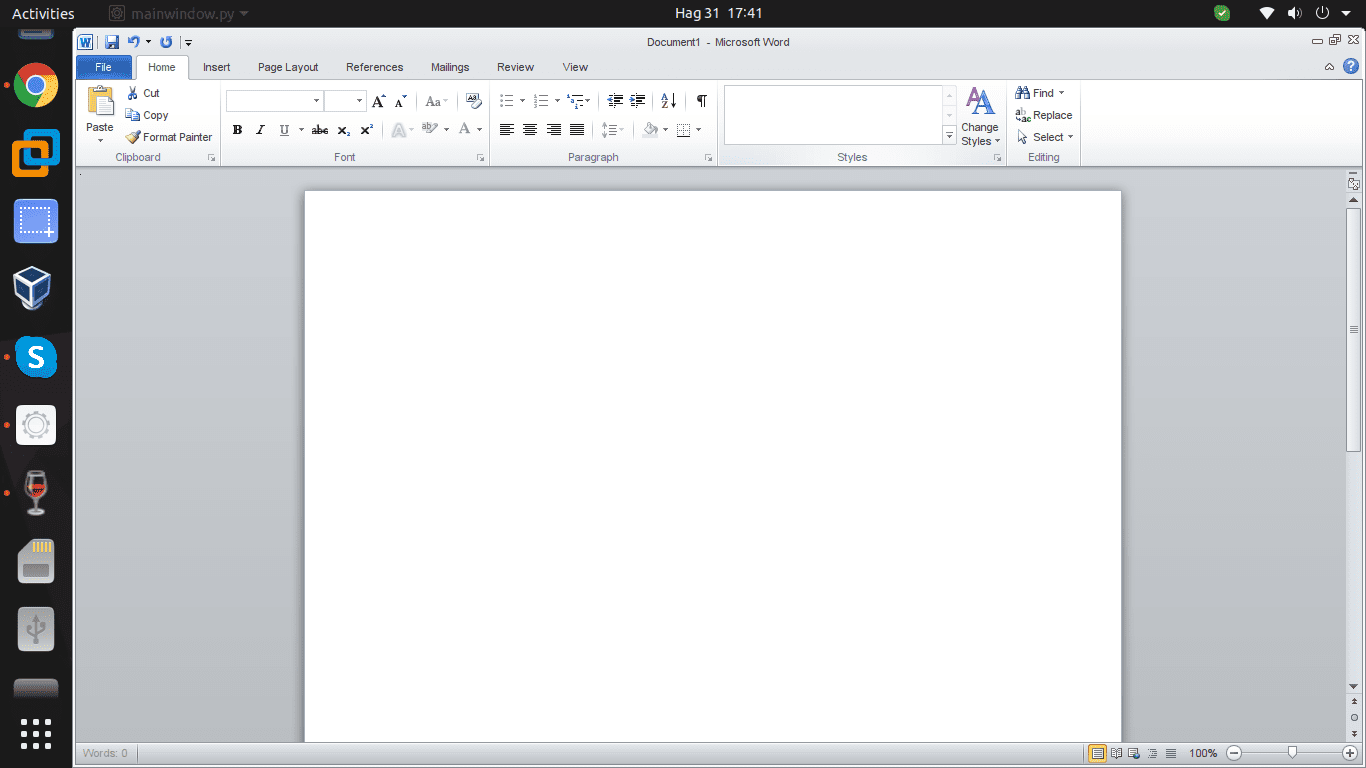Toggle Align Text Right
1366x768 pixels.
pyautogui.click(x=553, y=130)
